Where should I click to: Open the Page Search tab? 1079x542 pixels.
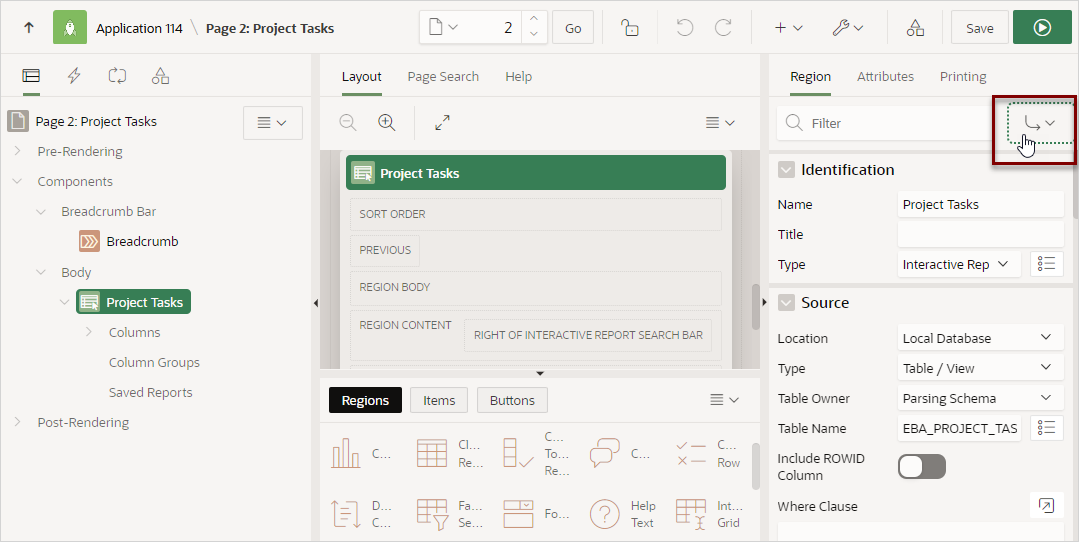(x=443, y=76)
